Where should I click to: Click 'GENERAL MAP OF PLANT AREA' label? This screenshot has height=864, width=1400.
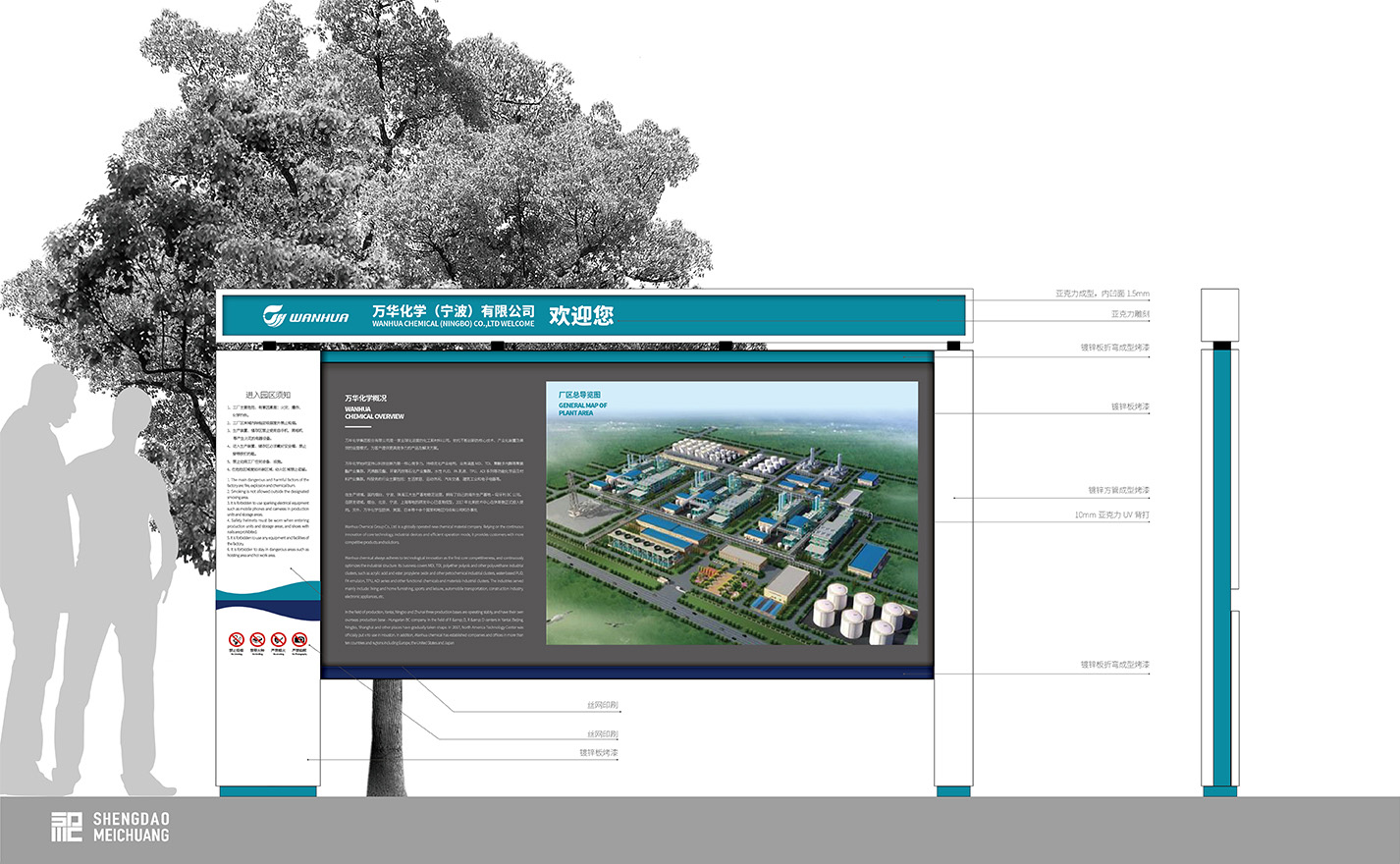coord(583,409)
